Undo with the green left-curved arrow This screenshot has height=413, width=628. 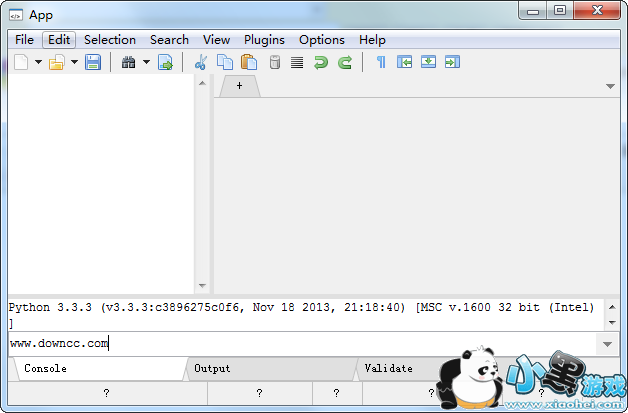click(x=321, y=62)
